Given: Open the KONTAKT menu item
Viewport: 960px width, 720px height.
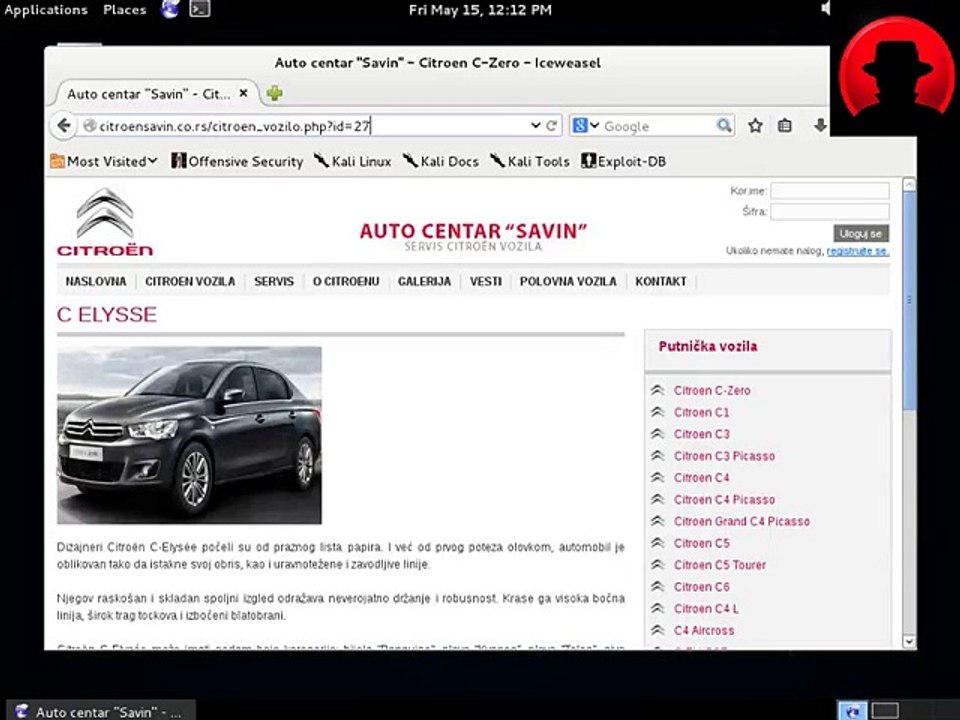Looking at the screenshot, I should [x=661, y=282].
